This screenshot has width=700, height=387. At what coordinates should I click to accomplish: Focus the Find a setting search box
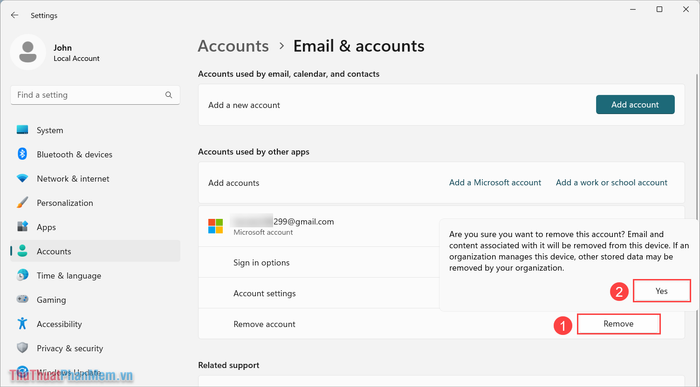click(x=95, y=95)
